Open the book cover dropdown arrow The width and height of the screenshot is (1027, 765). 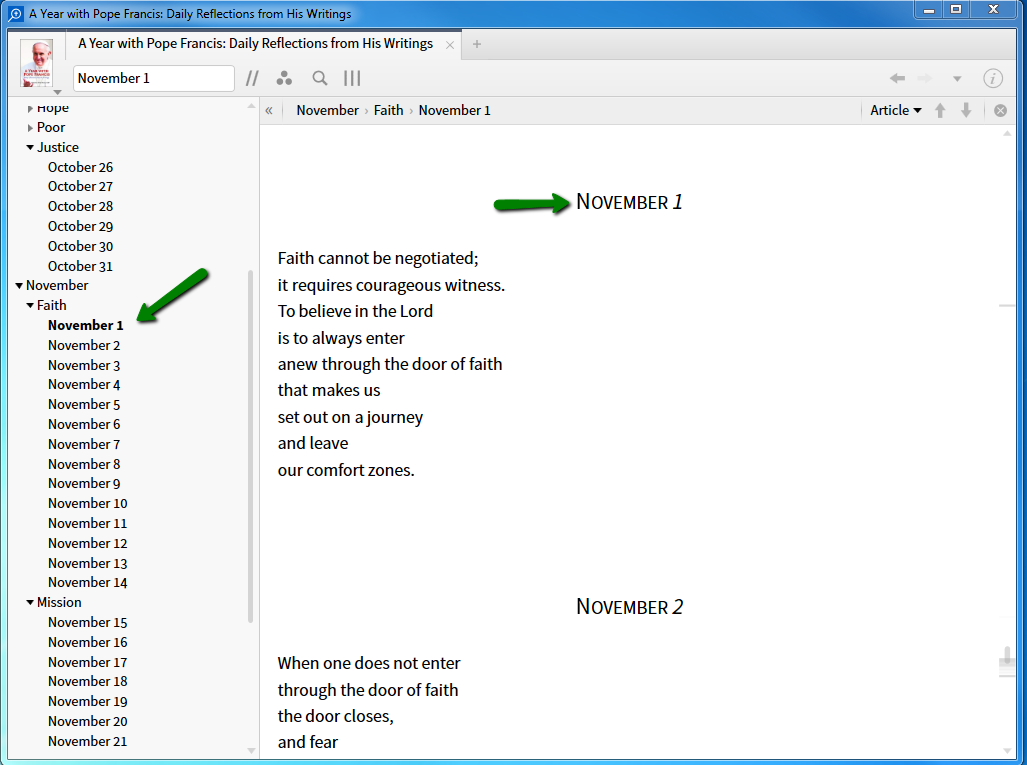coord(58,92)
